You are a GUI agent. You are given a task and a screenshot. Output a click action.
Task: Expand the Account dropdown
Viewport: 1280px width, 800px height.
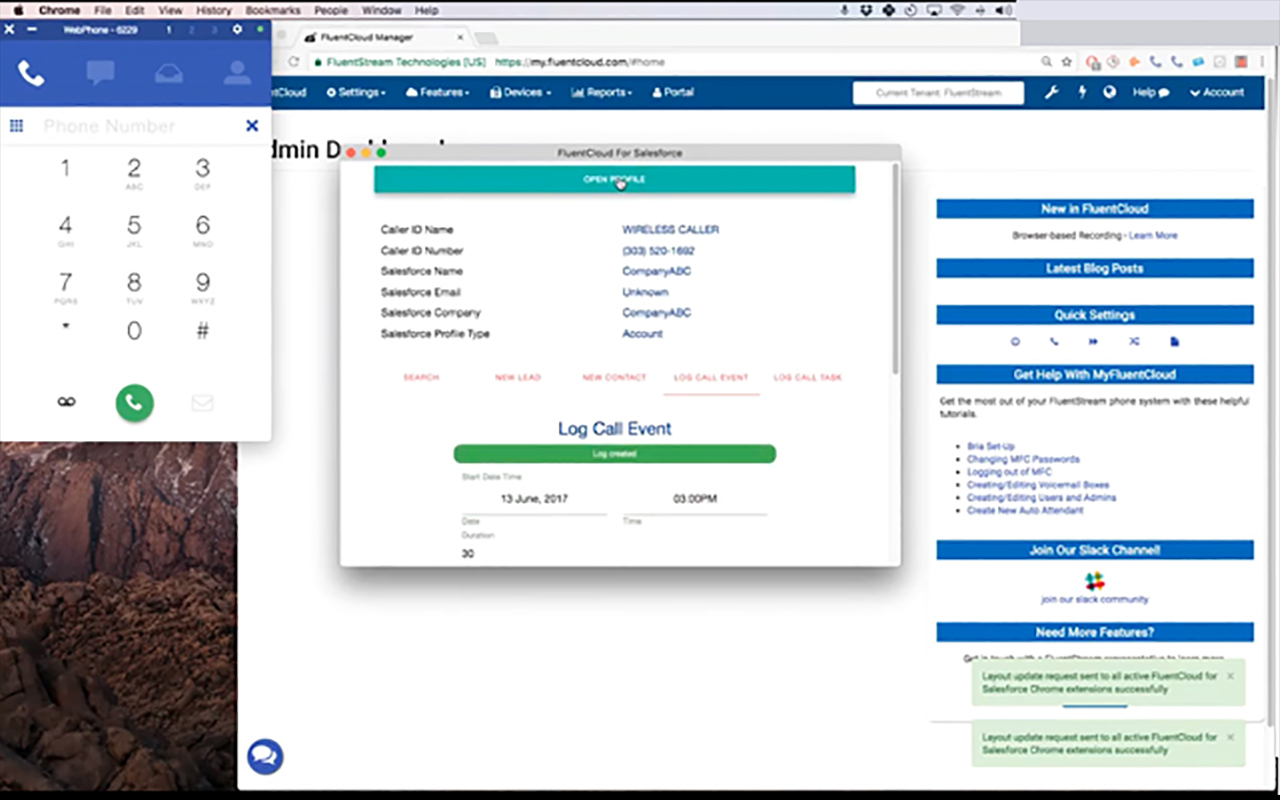pyautogui.click(x=1217, y=92)
